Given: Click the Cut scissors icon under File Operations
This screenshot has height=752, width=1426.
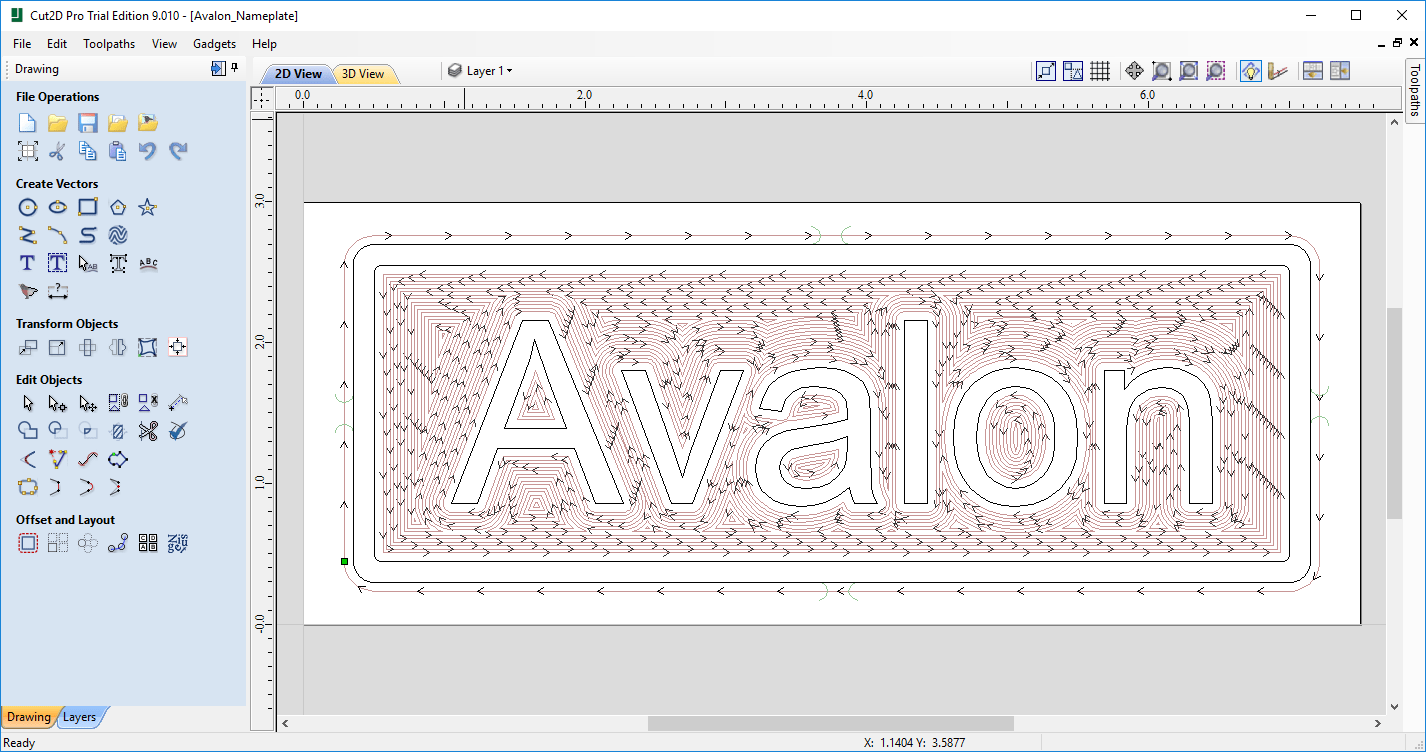Looking at the screenshot, I should pos(57,151).
